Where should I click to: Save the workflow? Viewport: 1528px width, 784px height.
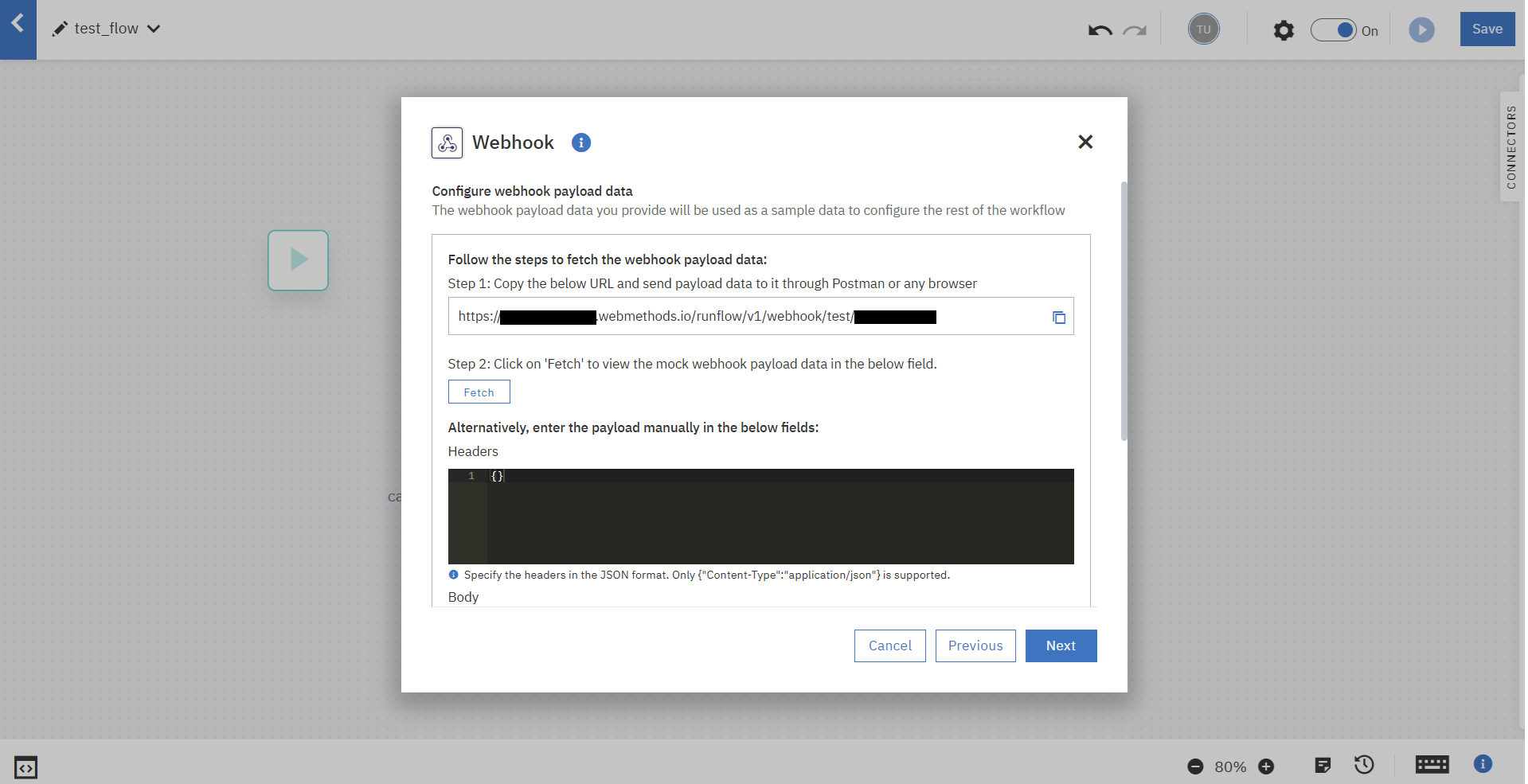pos(1487,29)
